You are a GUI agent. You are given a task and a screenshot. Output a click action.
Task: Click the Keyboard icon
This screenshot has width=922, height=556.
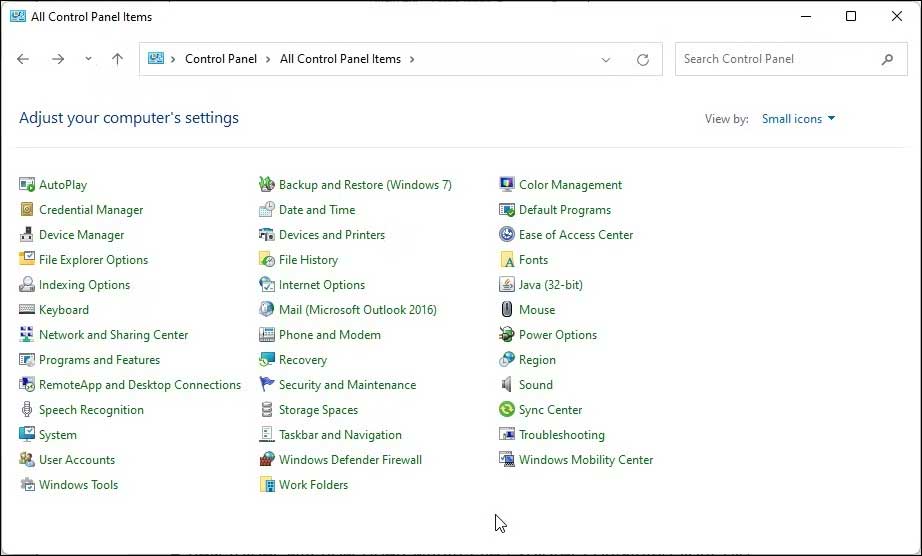(x=27, y=310)
